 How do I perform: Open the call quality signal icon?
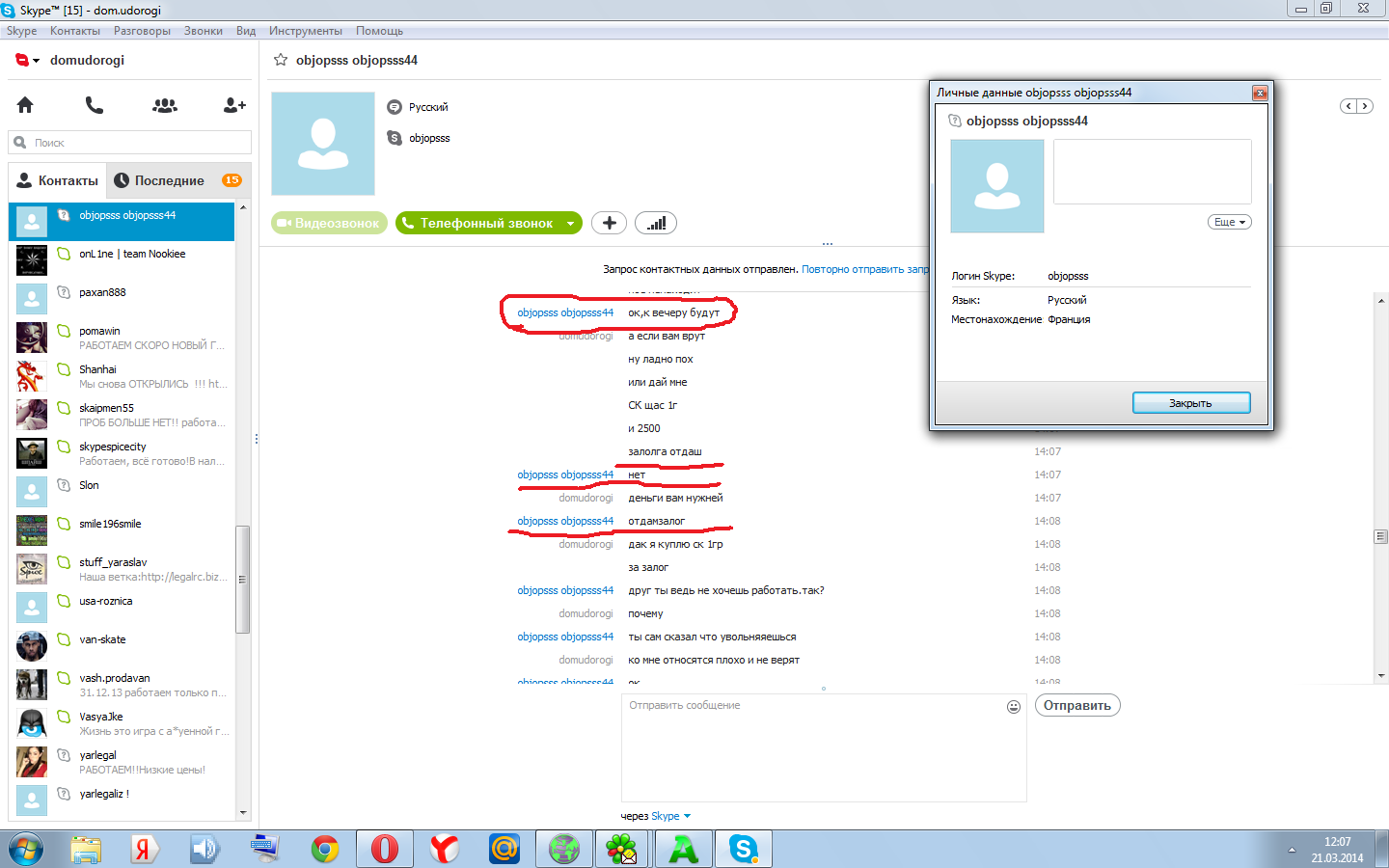click(656, 223)
